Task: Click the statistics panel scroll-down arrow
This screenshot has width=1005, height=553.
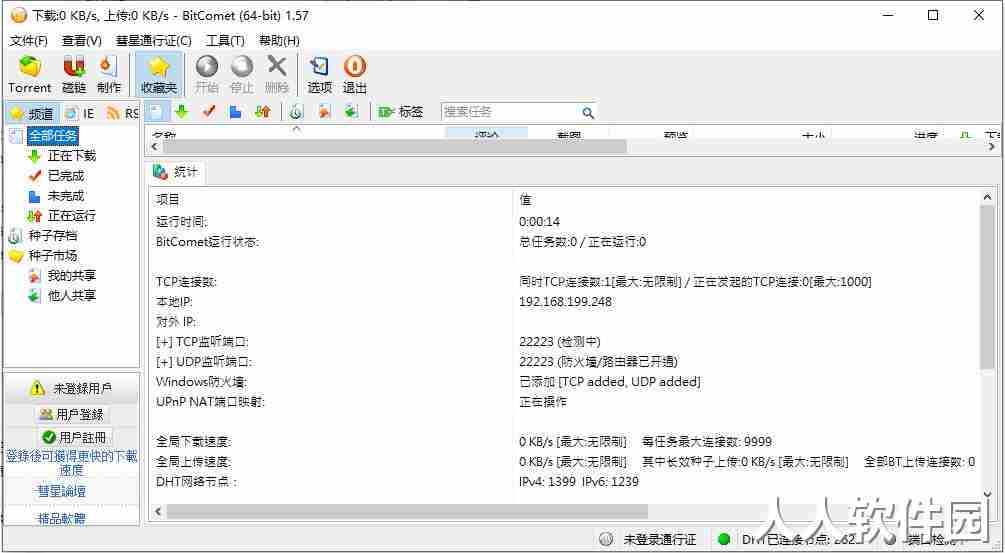Action: coord(988,495)
